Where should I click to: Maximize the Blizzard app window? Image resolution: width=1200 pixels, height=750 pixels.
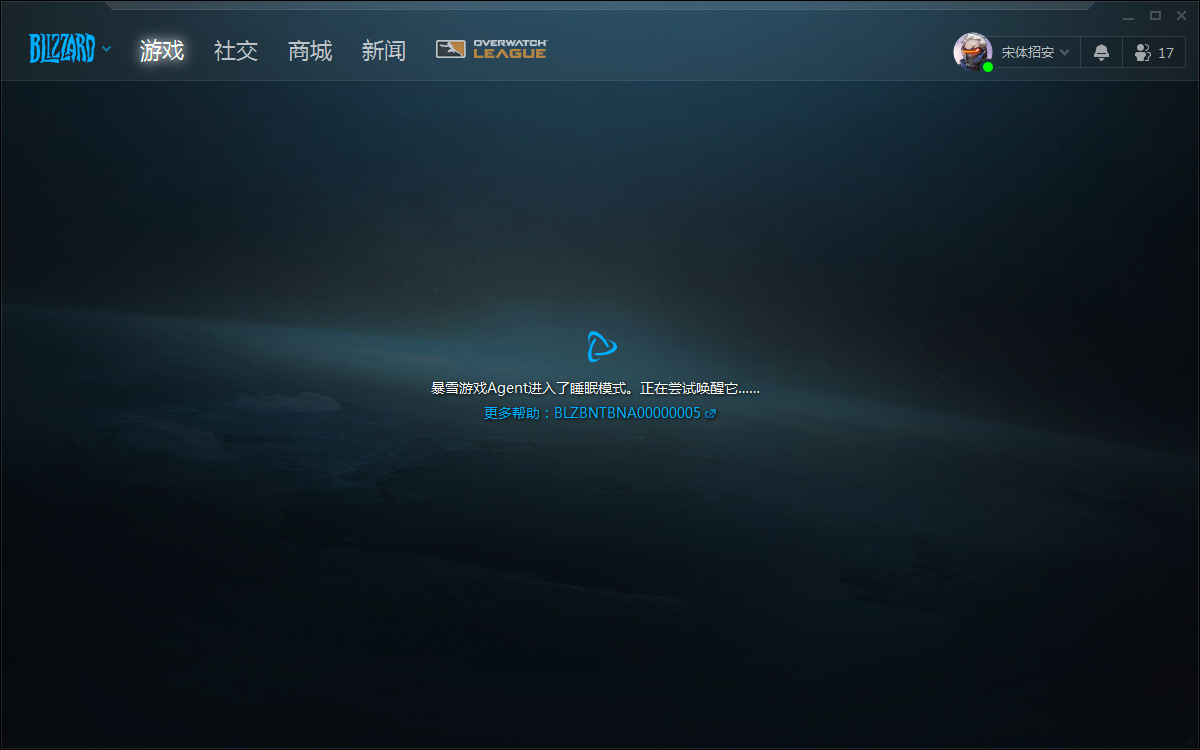(1155, 15)
